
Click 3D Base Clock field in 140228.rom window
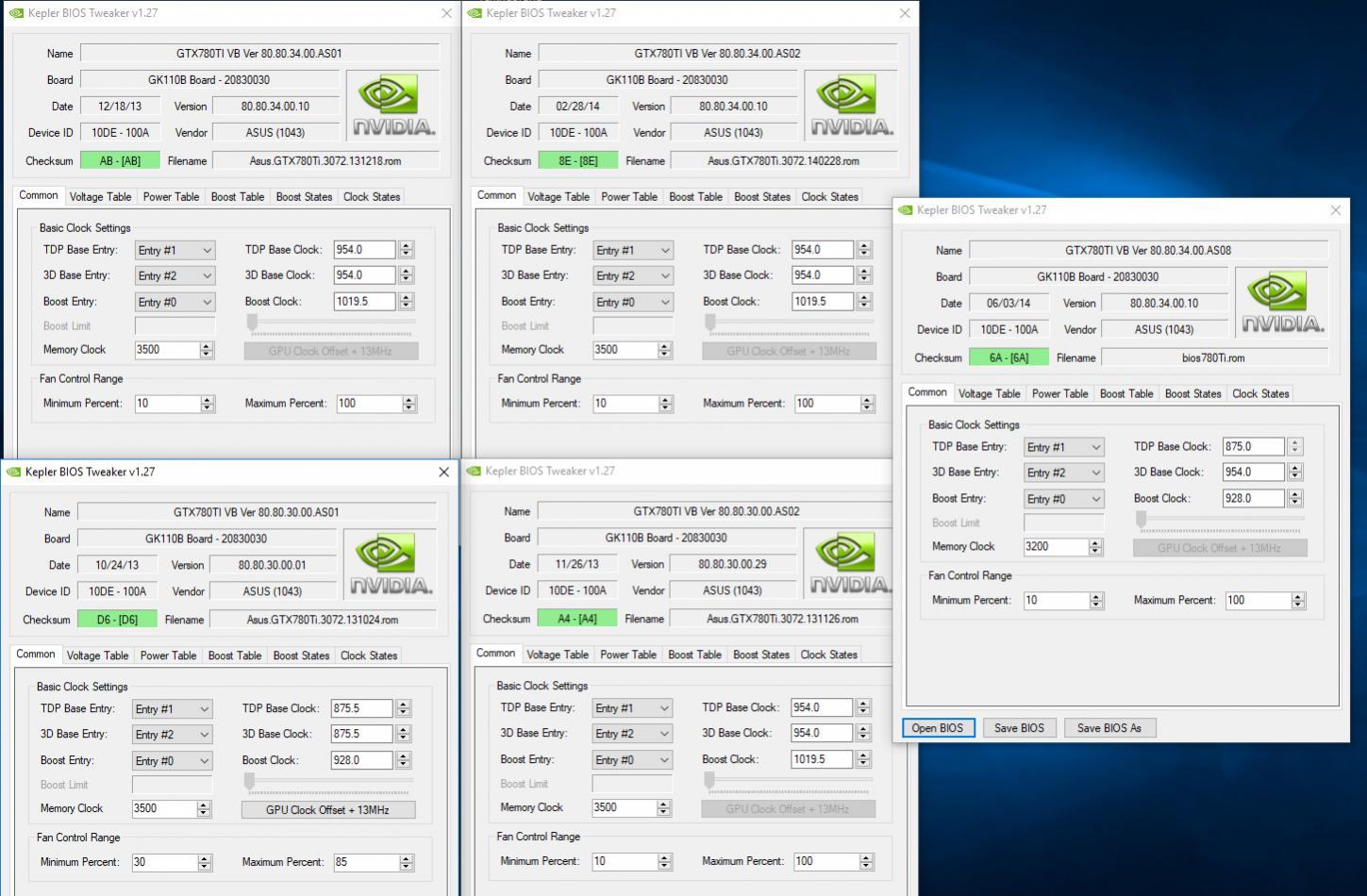point(823,275)
